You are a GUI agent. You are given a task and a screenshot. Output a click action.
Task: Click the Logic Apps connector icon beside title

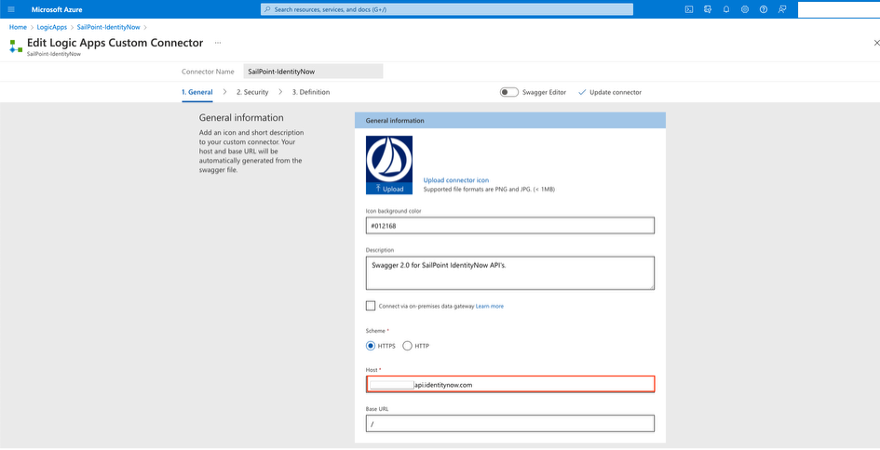click(x=16, y=46)
